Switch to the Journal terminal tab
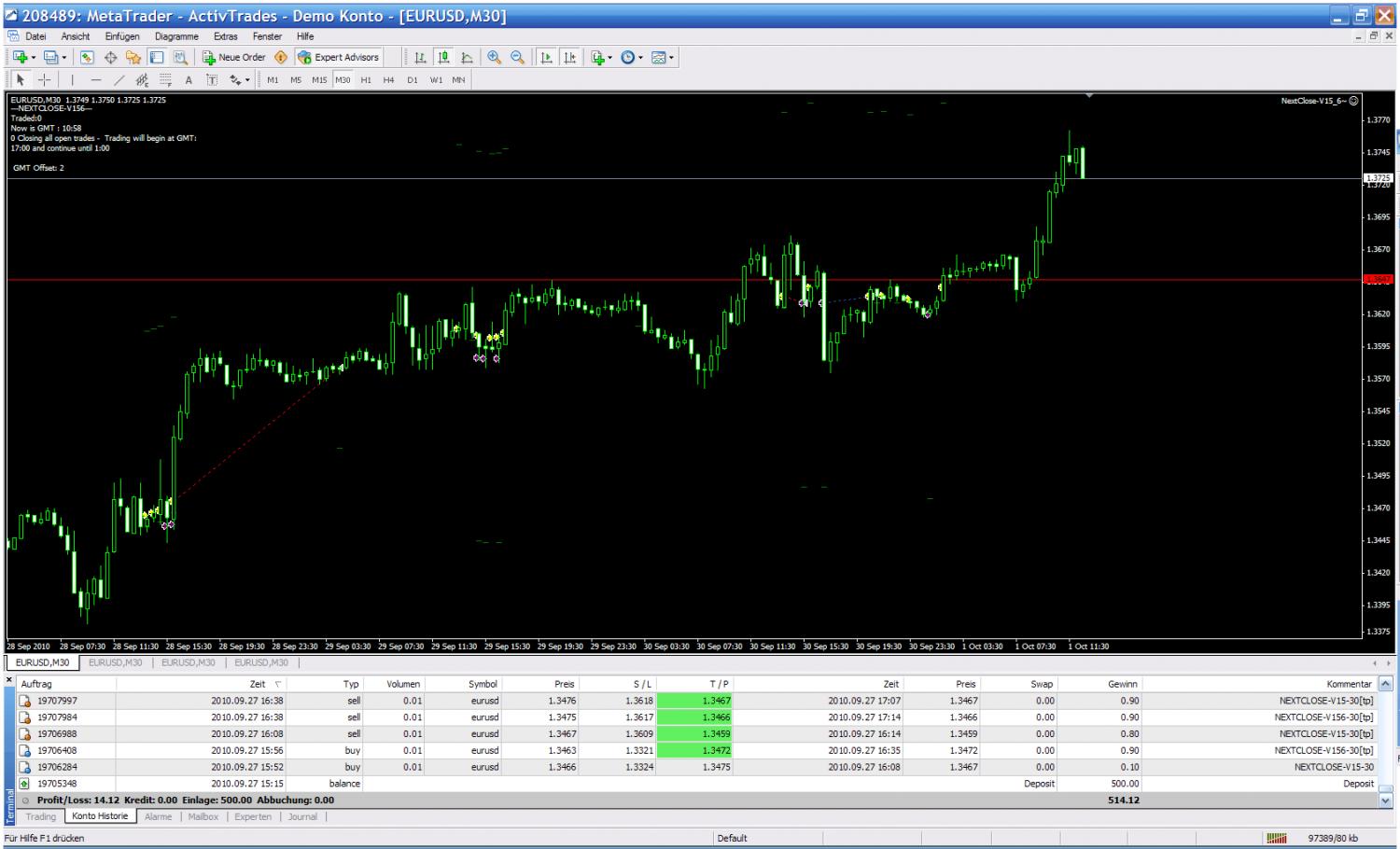 302,816
